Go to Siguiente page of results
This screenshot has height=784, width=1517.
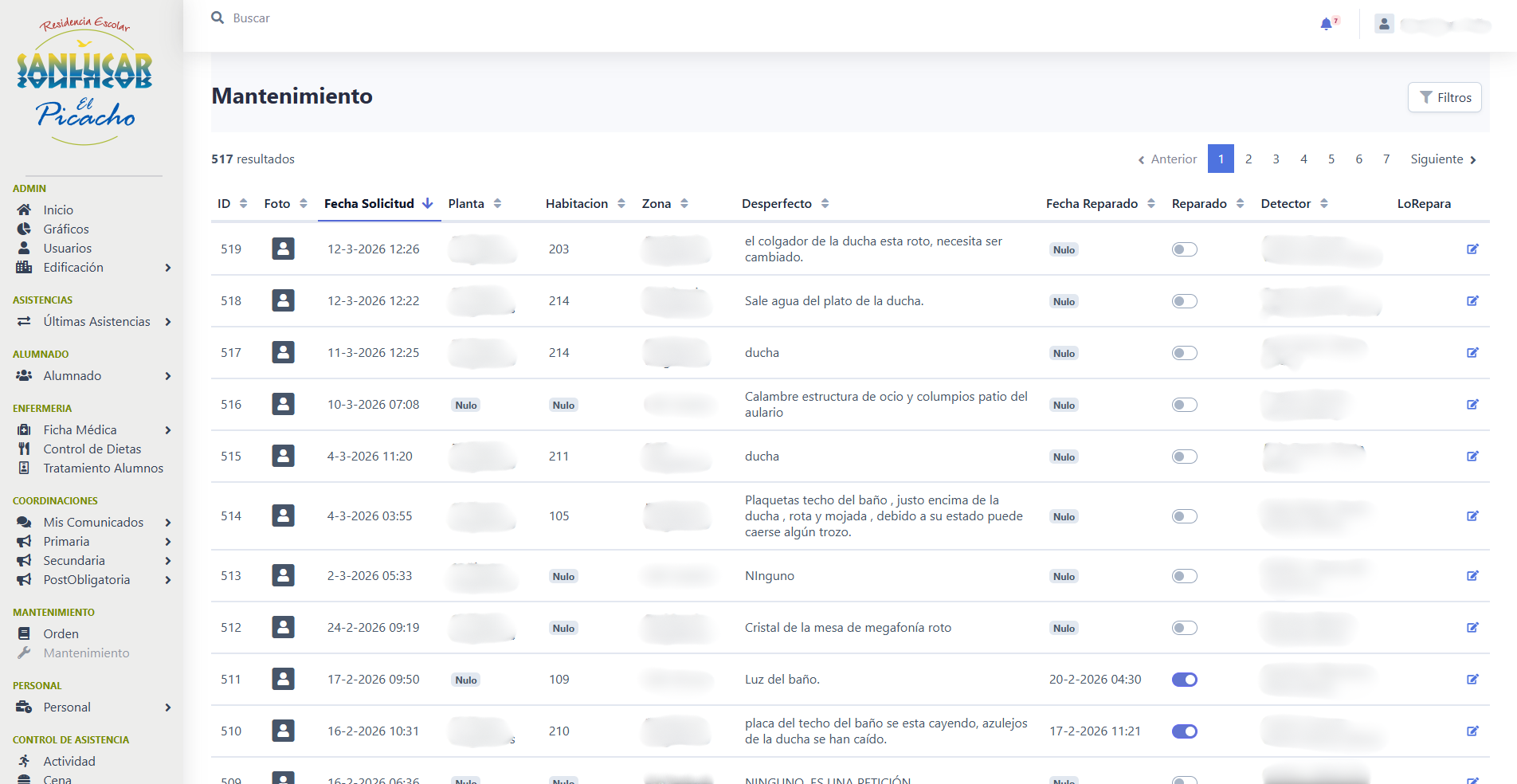click(x=1443, y=159)
